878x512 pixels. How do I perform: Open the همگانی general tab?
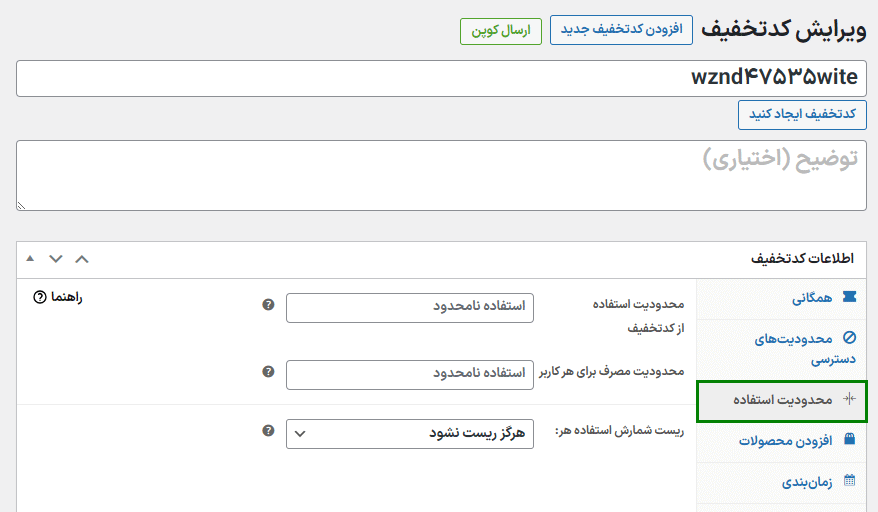782,299
